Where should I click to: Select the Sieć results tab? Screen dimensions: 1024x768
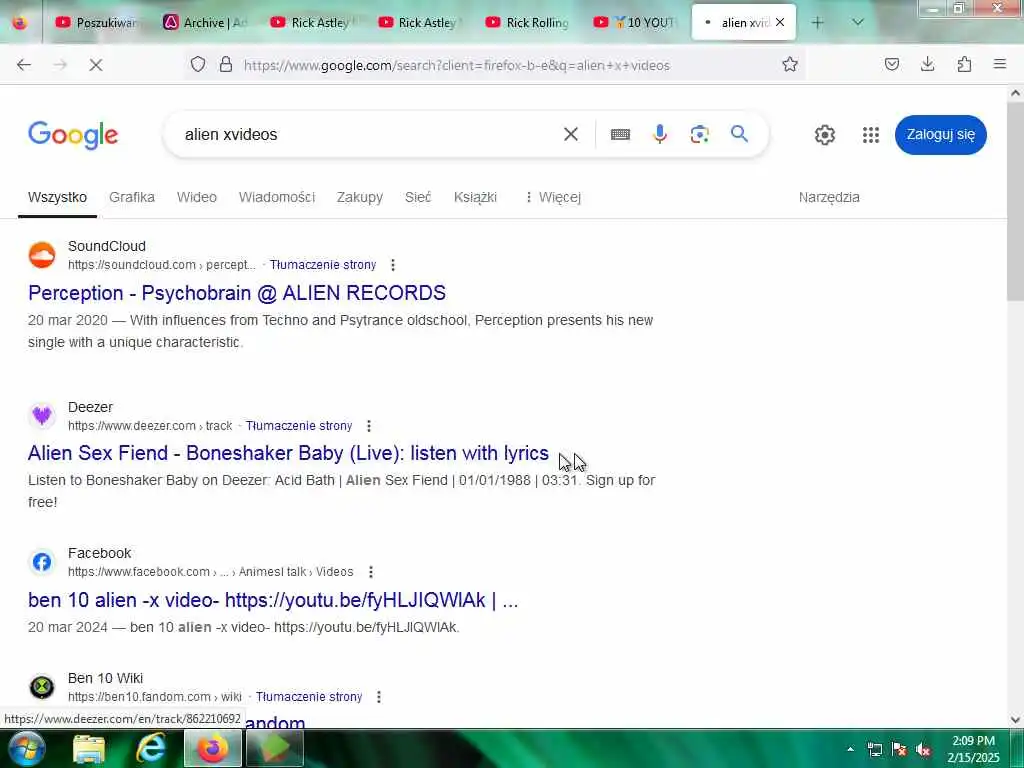[418, 197]
